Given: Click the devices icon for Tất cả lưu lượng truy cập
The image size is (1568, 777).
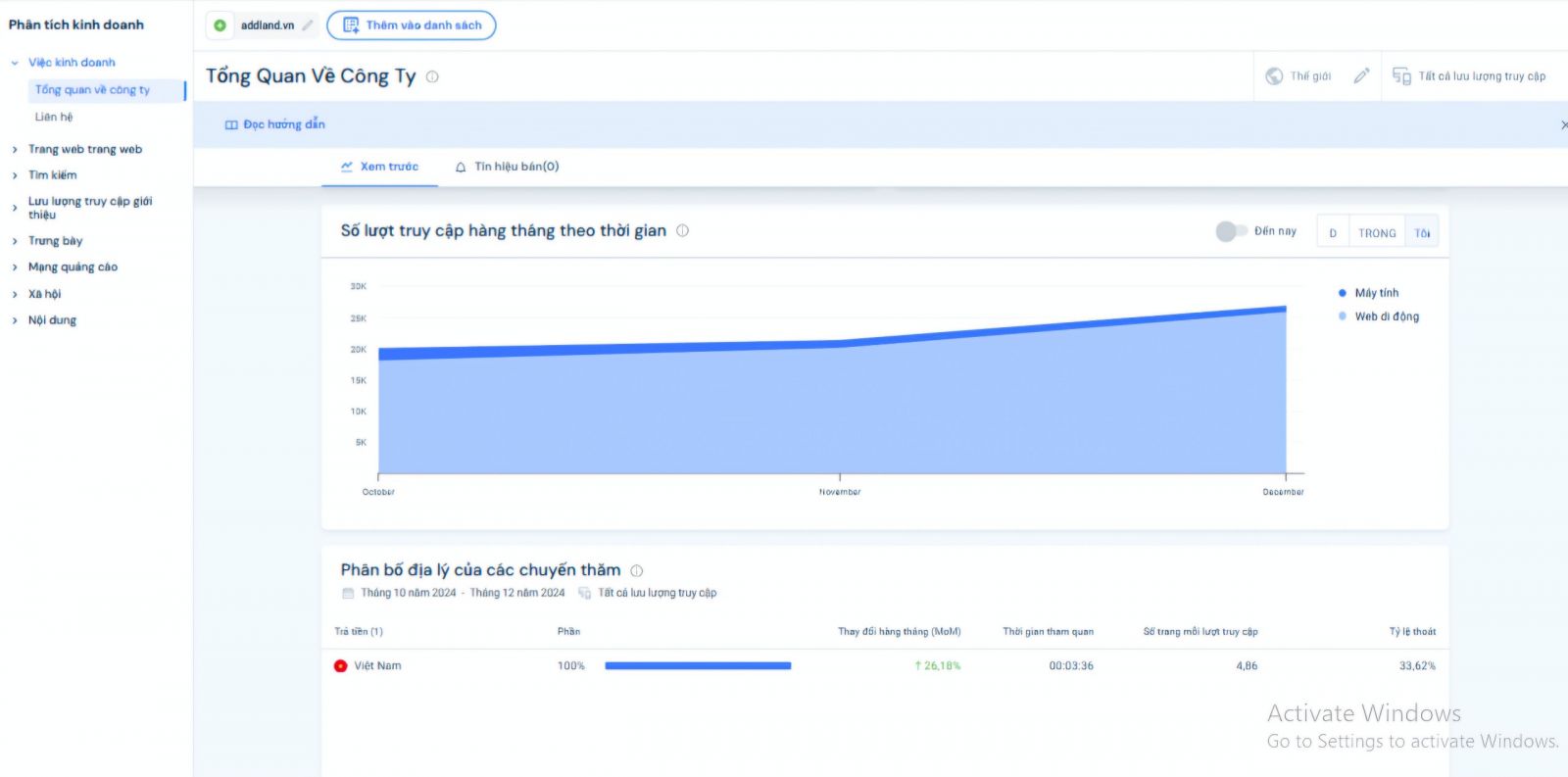Looking at the screenshot, I should pos(1401,76).
